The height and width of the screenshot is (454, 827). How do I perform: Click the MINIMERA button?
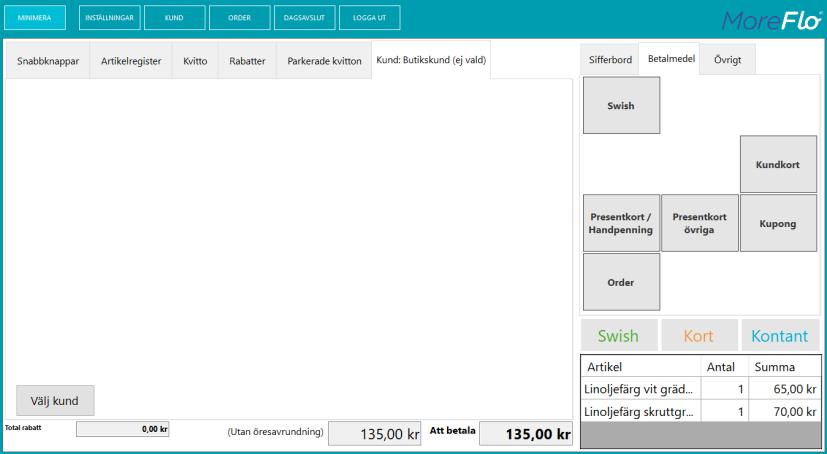point(35,17)
